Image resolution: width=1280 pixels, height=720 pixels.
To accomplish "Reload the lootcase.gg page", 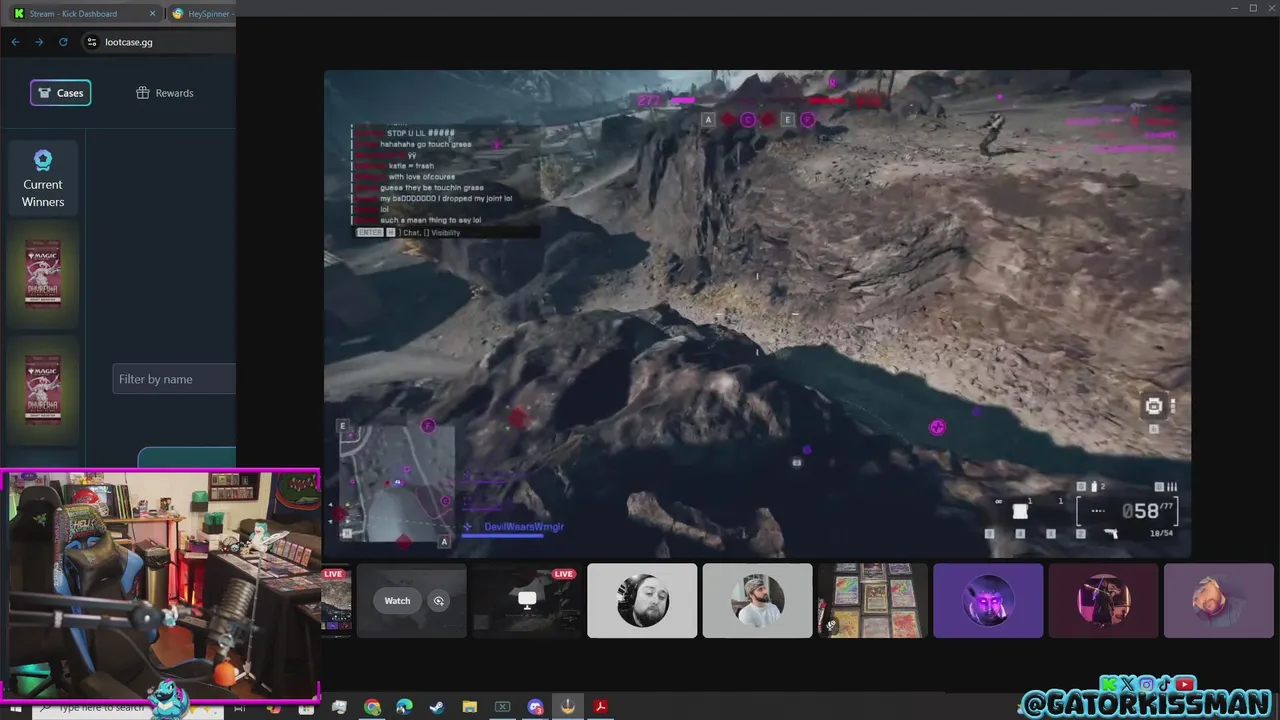I will coord(63,42).
